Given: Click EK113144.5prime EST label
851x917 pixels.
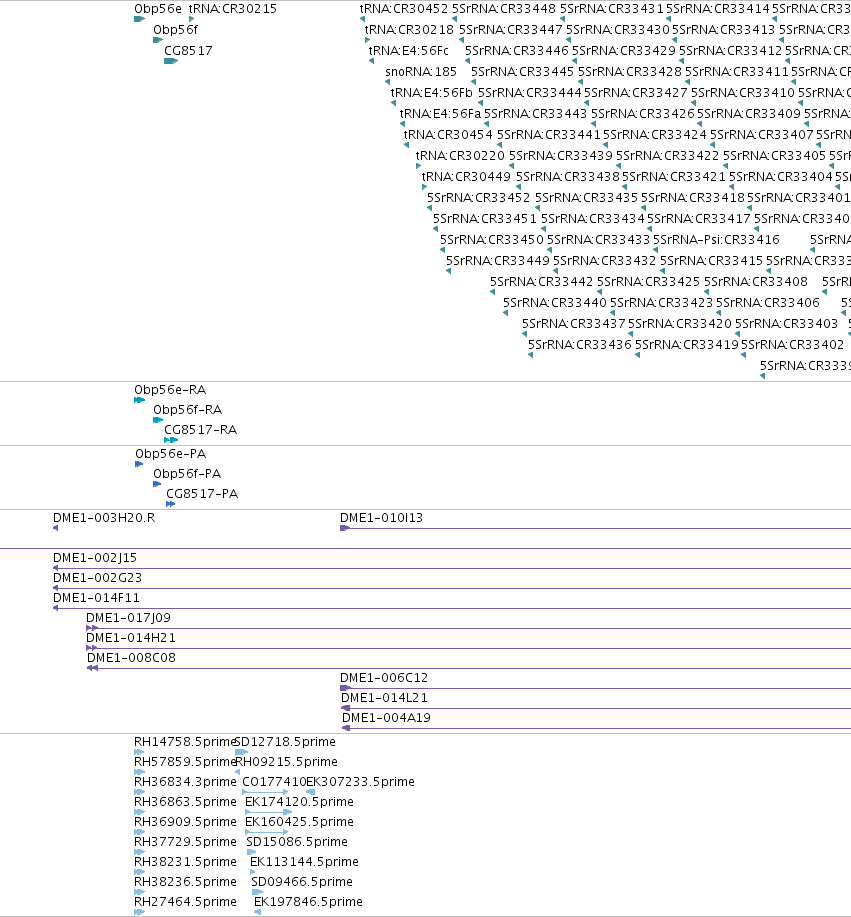Looking at the screenshot, I should pyautogui.click(x=304, y=862).
